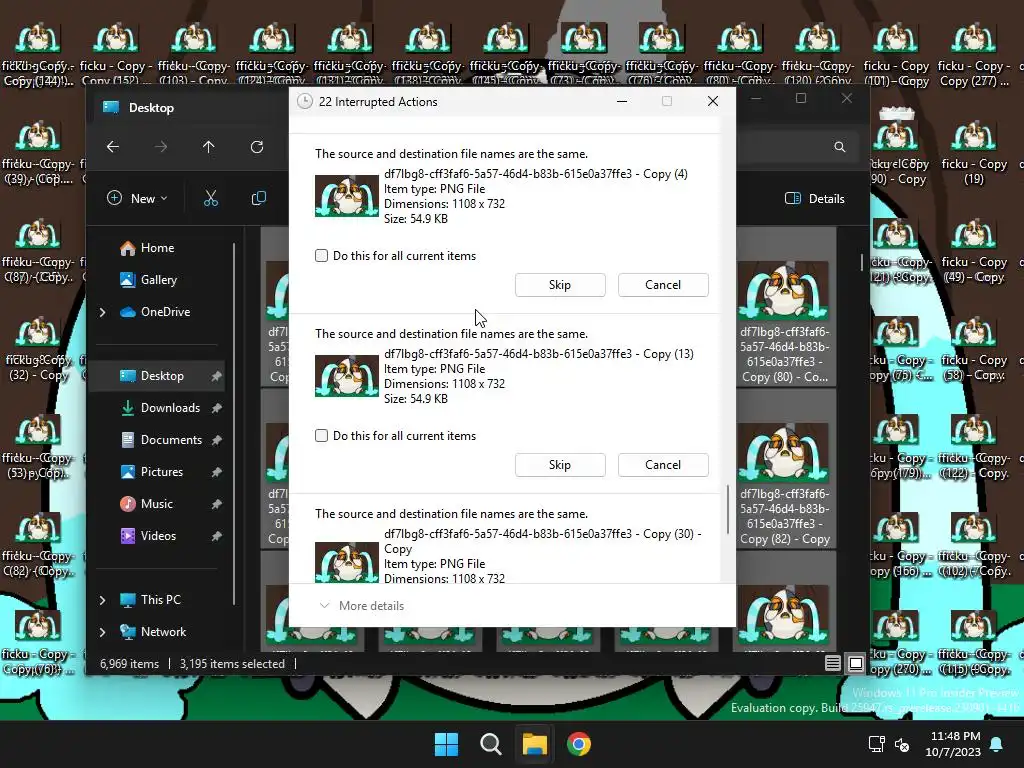This screenshot has width=1024, height=768.
Task: Select desktop icon 'ficku - Copy (49) - Copy'
Action: [x=974, y=251]
